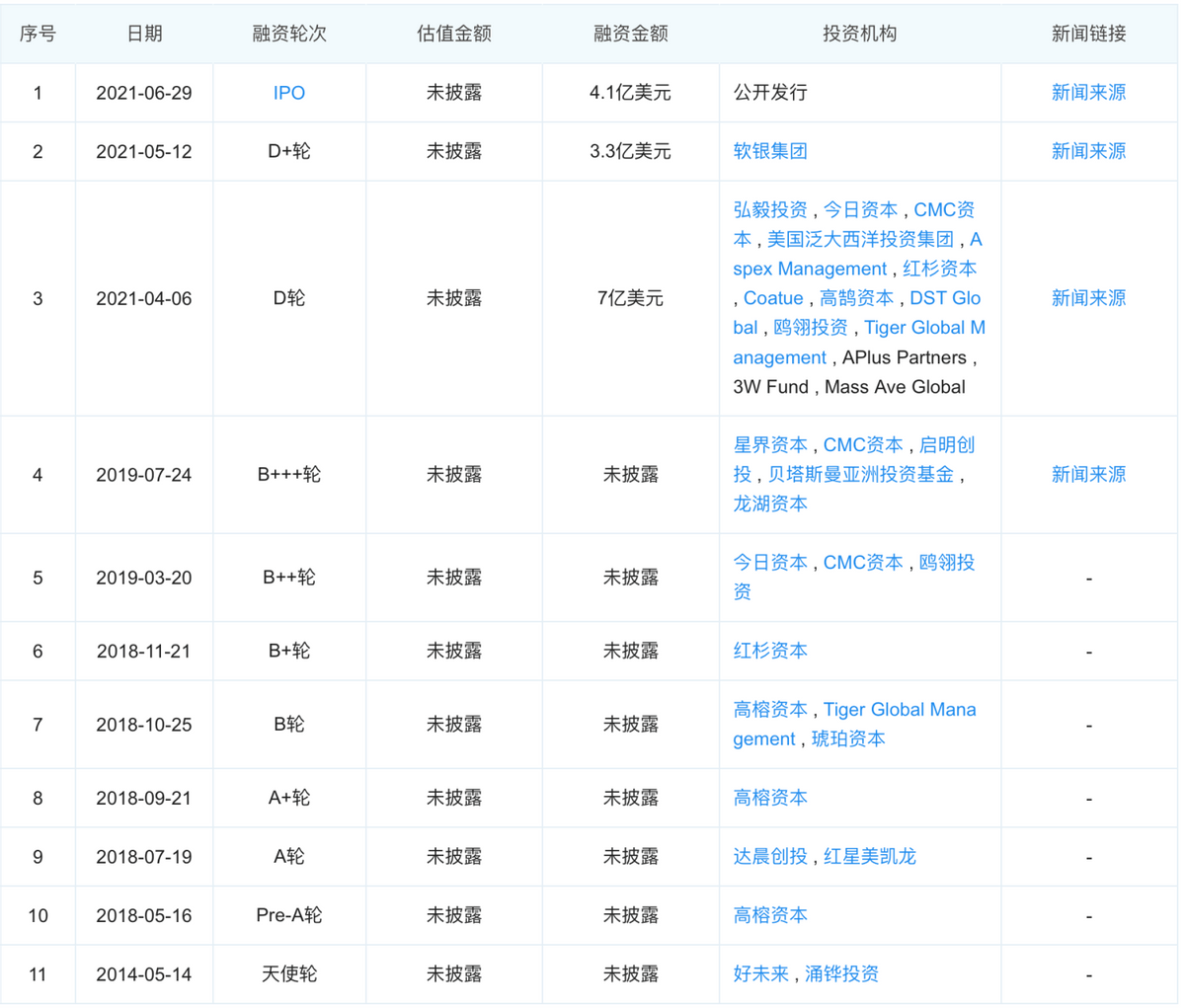Click 高鹄资本 in the D轮 row
Viewport: 1185px width, 1008px height.
point(856,298)
